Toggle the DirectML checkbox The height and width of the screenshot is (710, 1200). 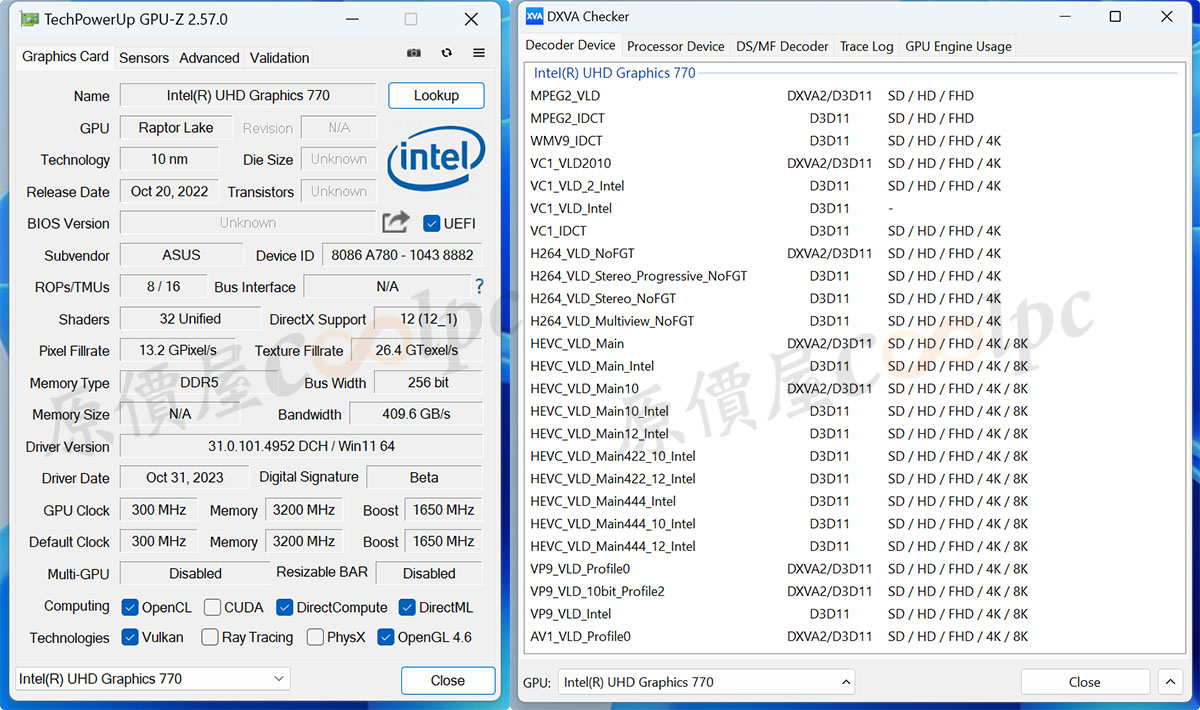coord(407,607)
